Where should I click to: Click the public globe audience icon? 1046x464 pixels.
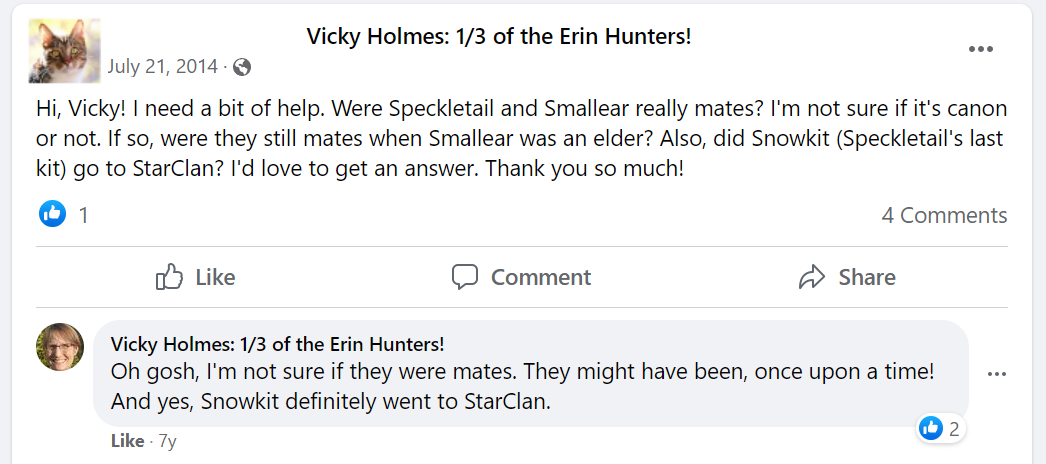tap(241, 68)
